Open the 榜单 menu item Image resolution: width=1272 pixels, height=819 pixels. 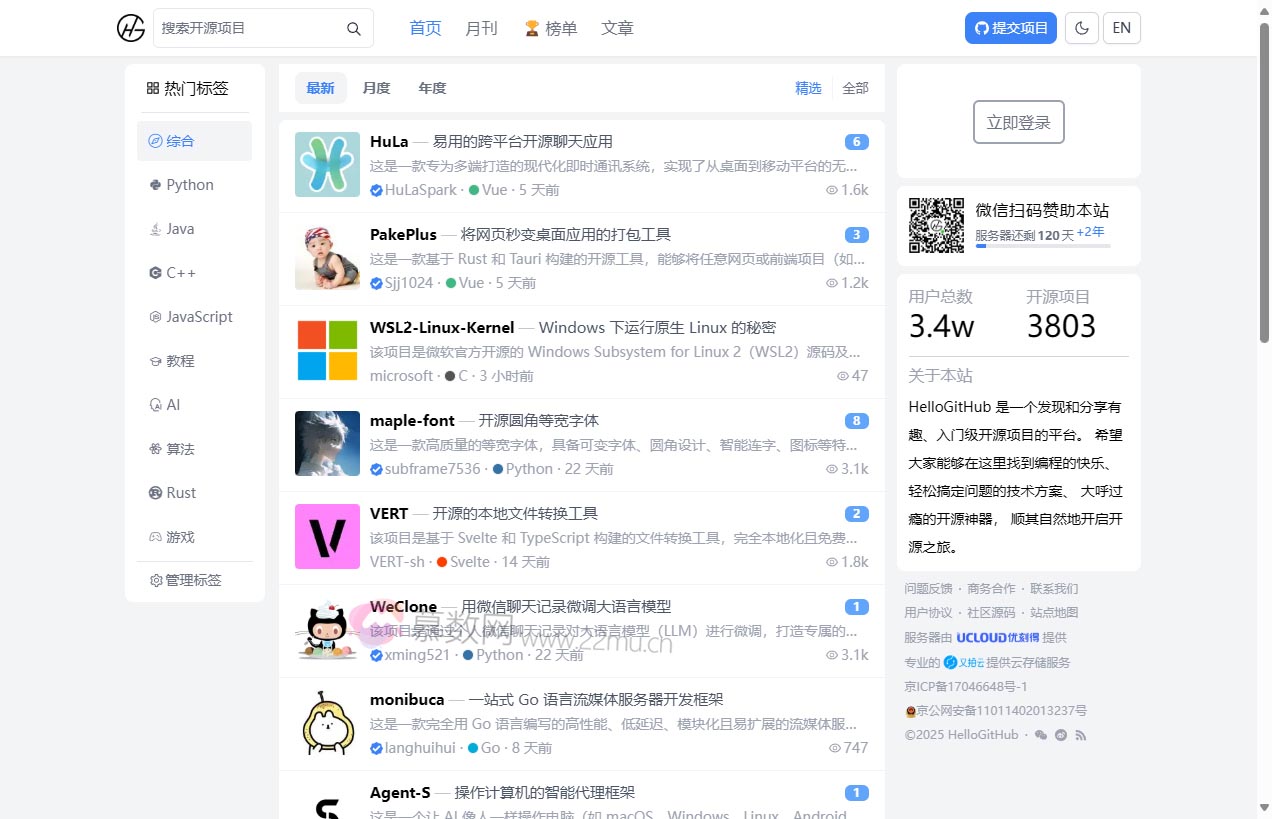point(551,28)
